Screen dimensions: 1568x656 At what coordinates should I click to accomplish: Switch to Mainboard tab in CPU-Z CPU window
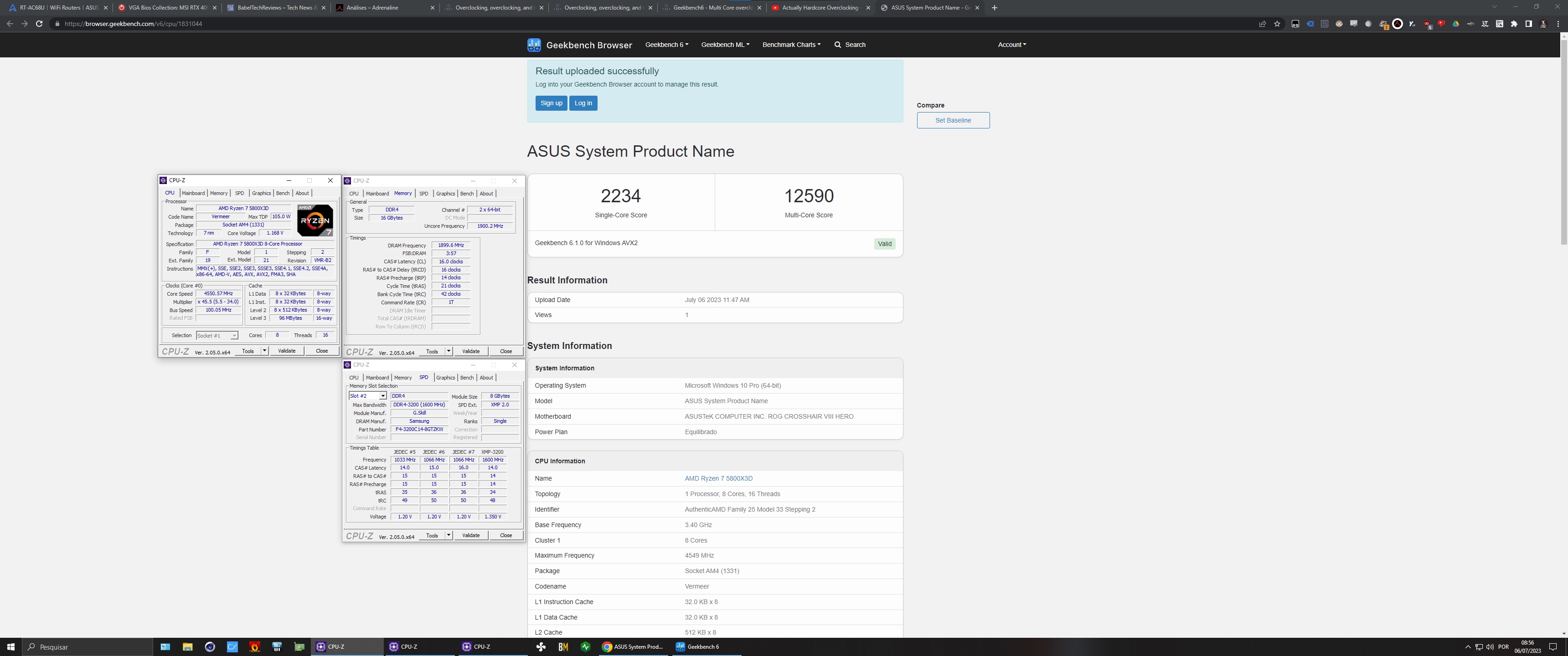click(x=193, y=193)
